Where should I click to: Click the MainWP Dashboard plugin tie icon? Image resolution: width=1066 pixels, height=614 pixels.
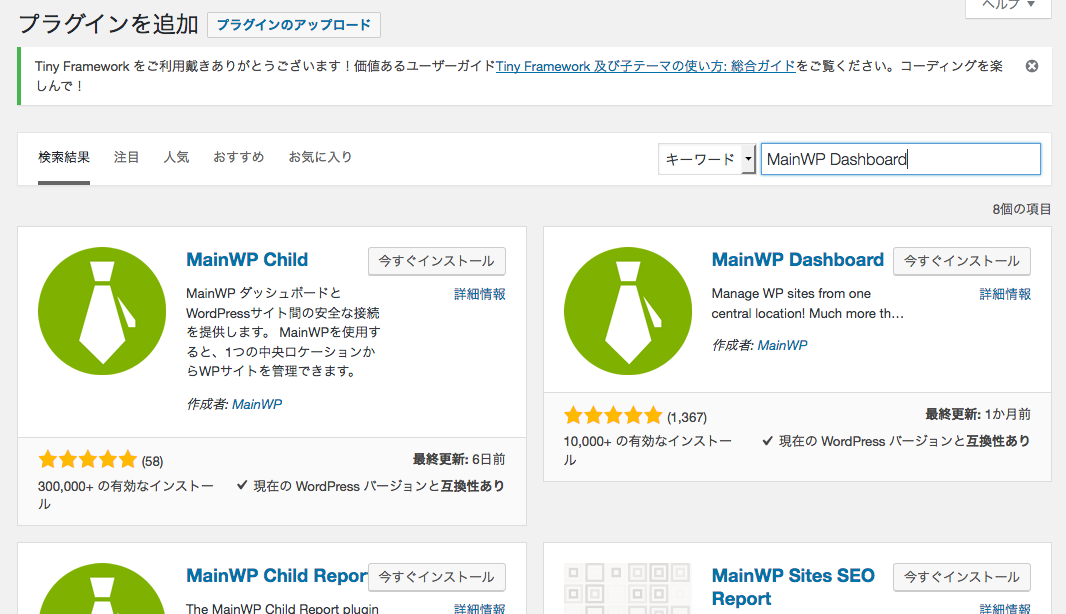[x=627, y=311]
